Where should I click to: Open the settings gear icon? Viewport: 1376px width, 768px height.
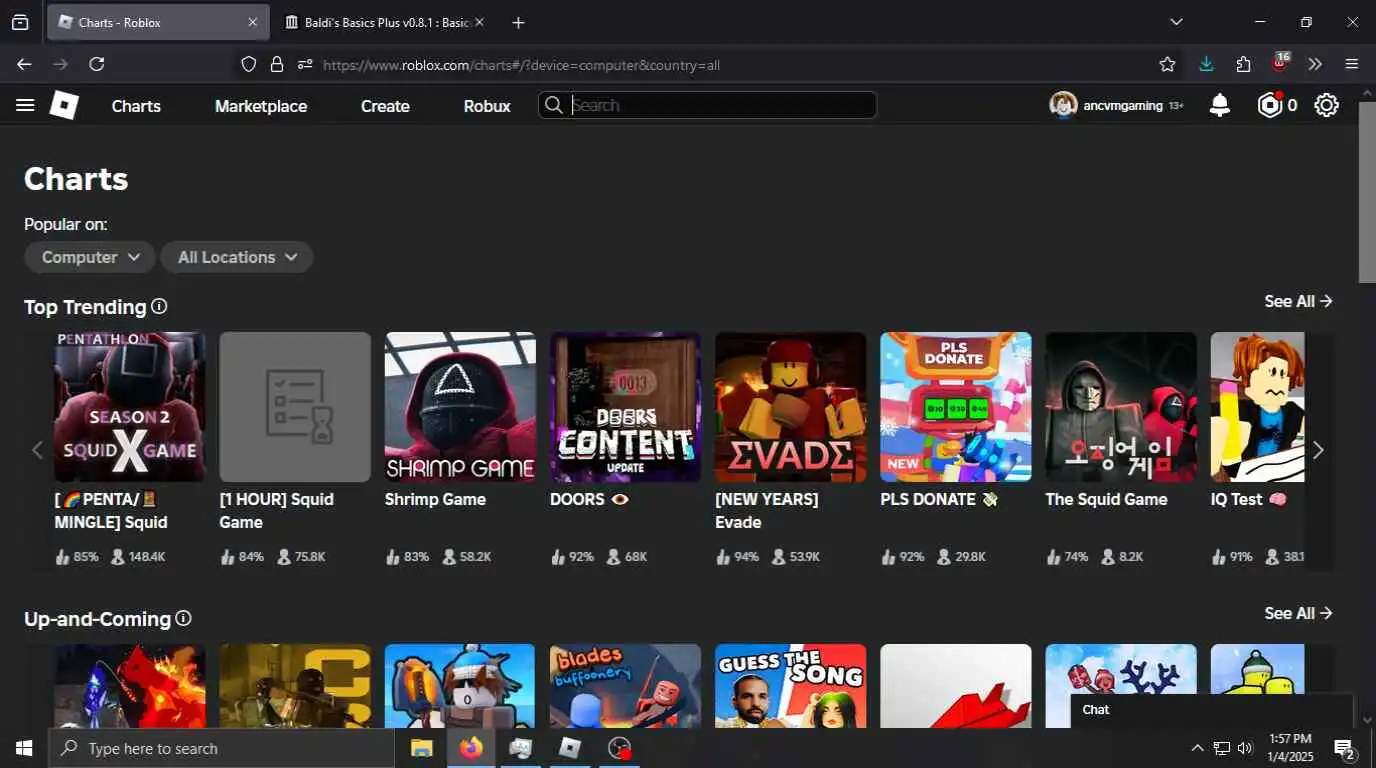pos(1327,105)
